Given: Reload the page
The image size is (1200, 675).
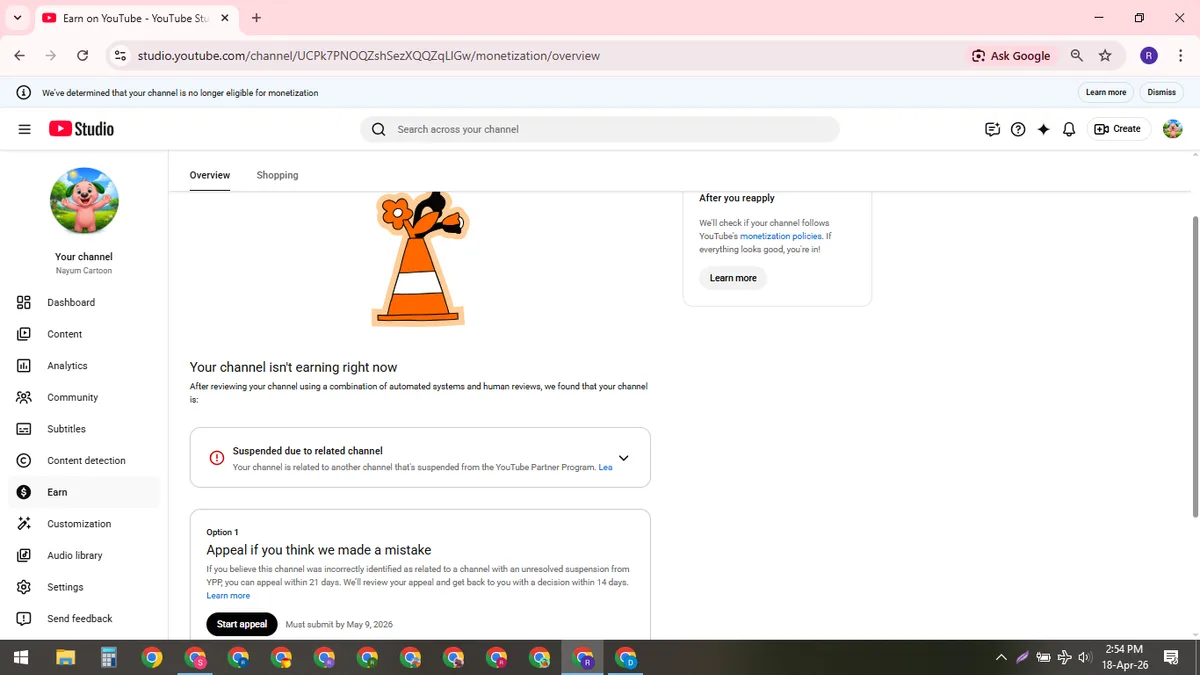Looking at the screenshot, I should click(x=82, y=56).
